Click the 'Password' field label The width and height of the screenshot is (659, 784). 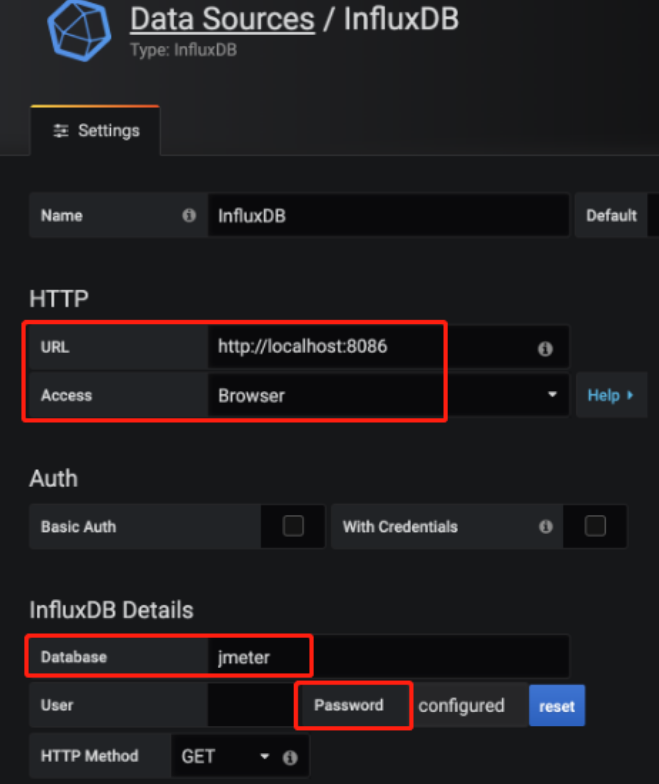pyautogui.click(x=348, y=705)
